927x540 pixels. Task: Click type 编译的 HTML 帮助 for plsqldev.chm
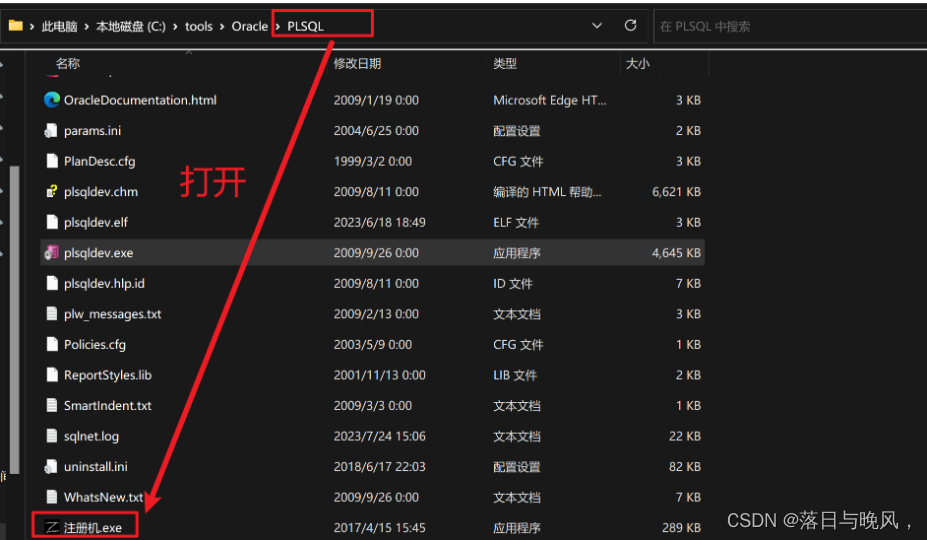tap(547, 192)
